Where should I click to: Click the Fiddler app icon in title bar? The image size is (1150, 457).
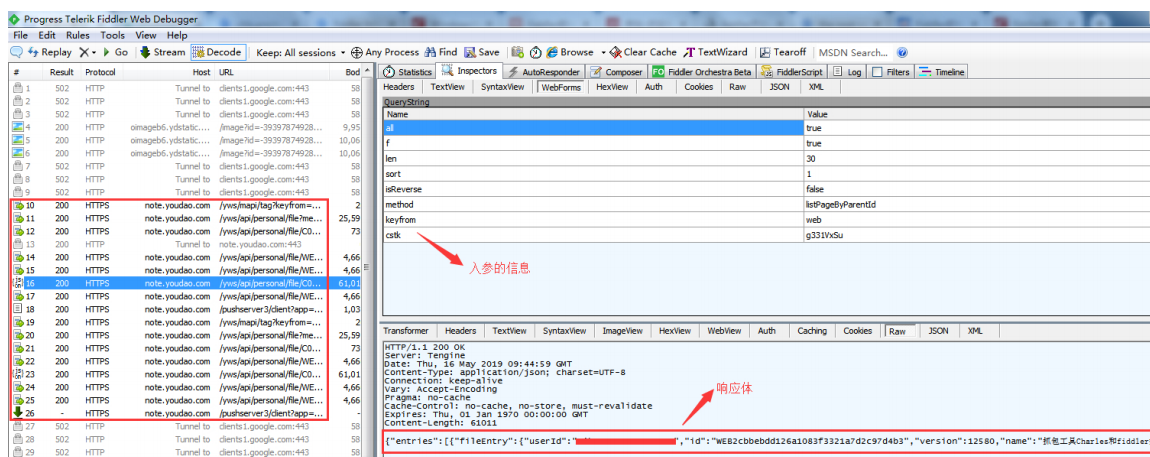click(15, 19)
